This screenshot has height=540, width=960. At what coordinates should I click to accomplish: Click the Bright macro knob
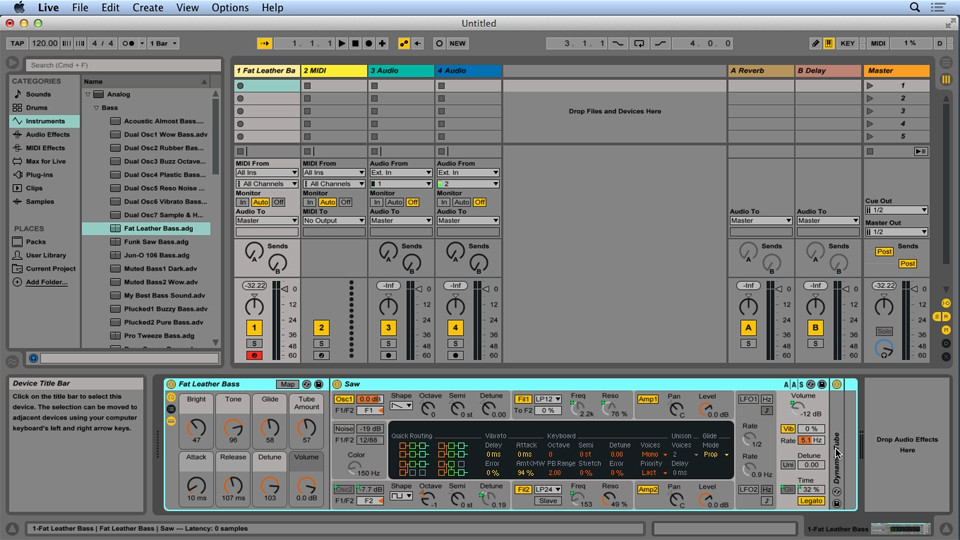click(x=196, y=427)
